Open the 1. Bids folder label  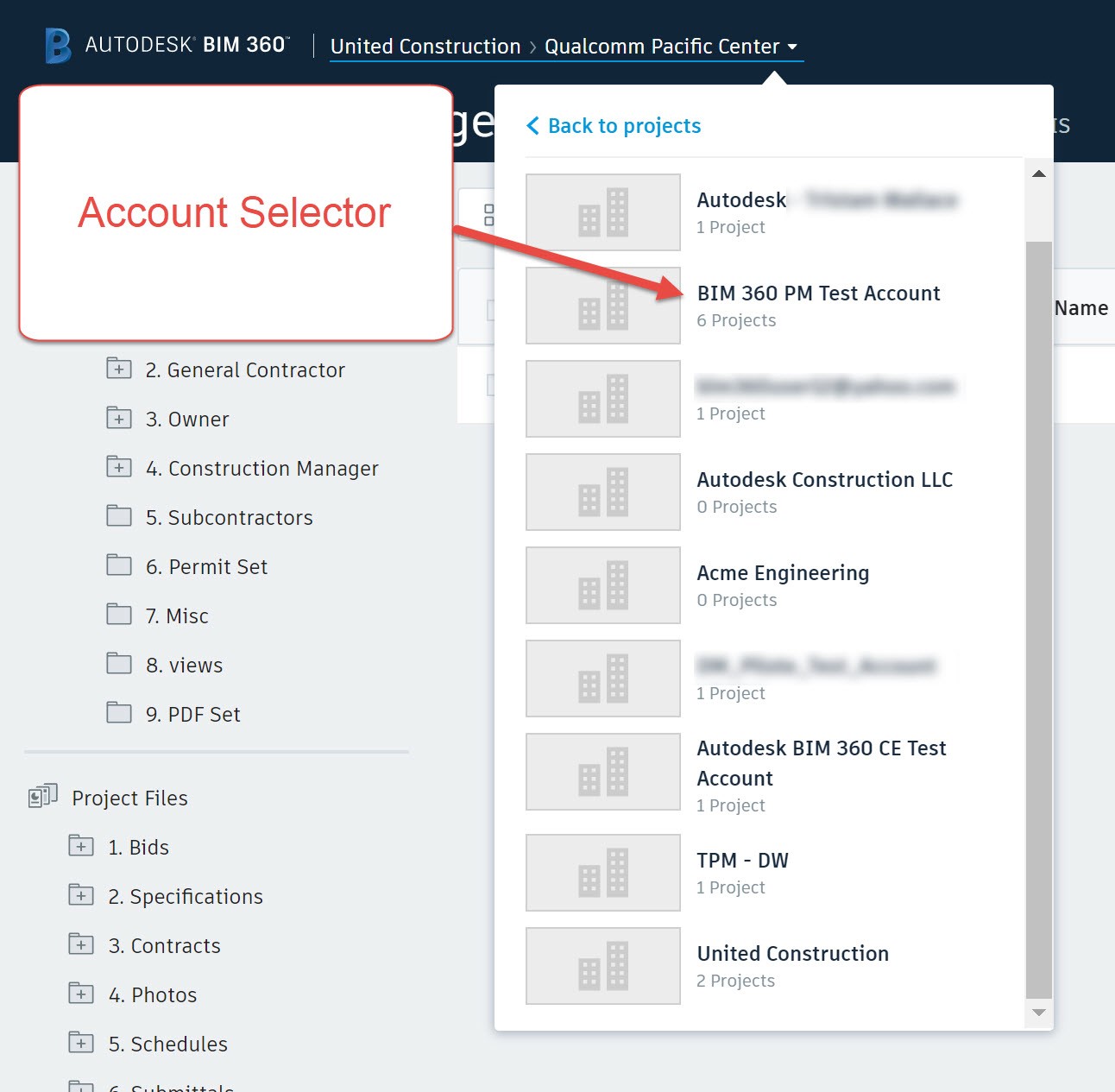coord(139,848)
